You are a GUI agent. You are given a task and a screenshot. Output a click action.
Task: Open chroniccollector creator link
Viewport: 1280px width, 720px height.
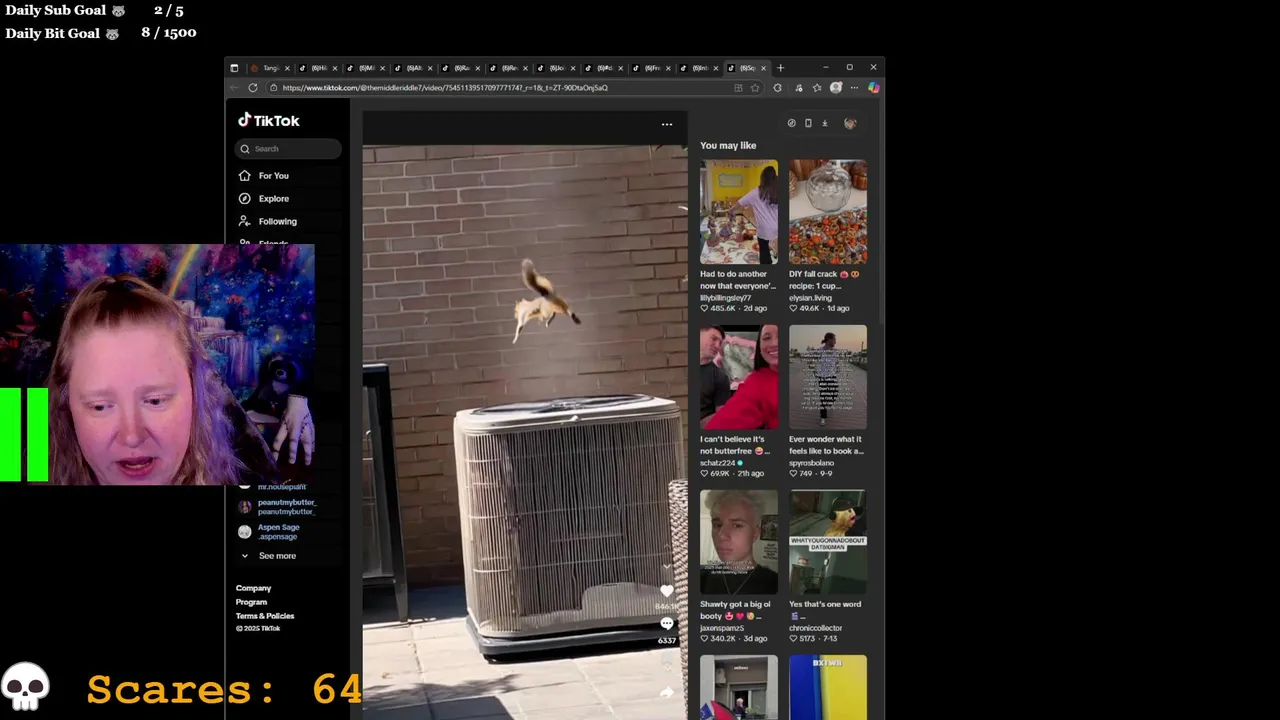pyautogui.click(x=815, y=628)
